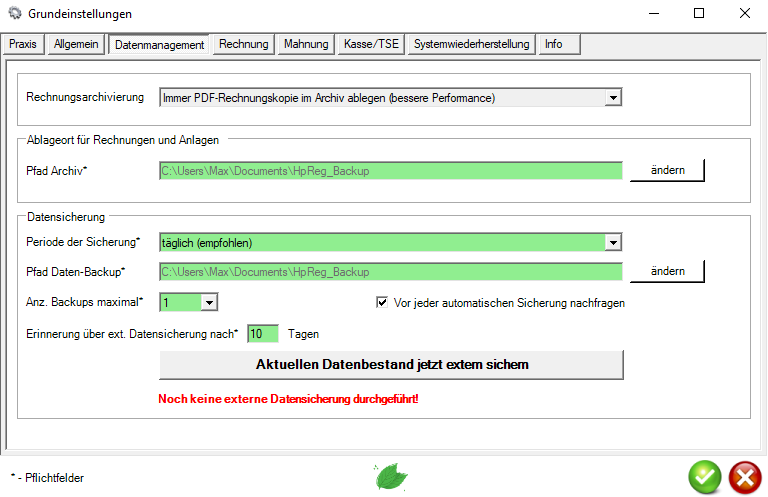Click the red 'Noch keine externe Datensicherung' warning
Image resolution: width=768 pixels, height=497 pixels.
[x=288, y=399]
